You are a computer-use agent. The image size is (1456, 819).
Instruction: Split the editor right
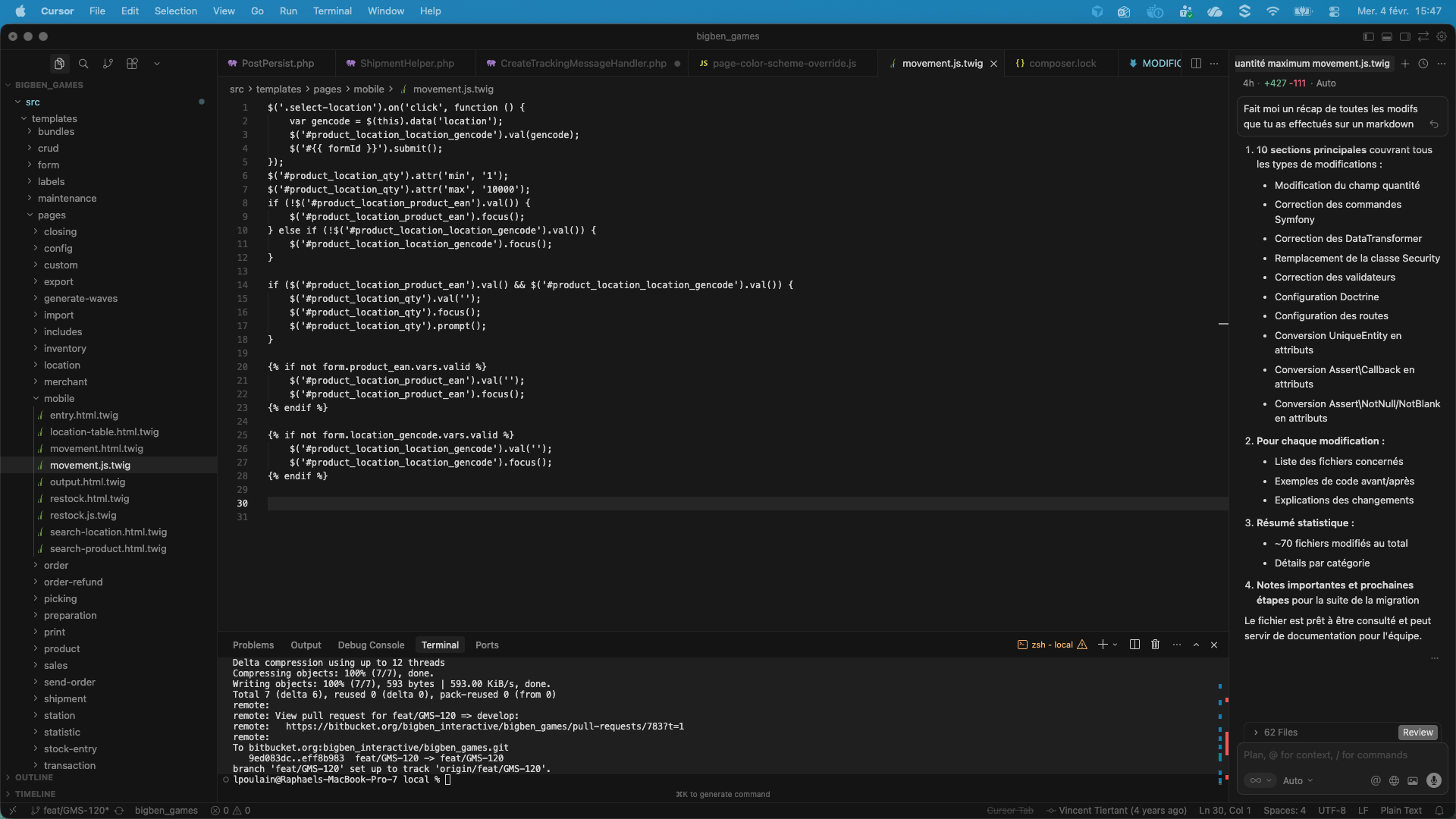pyautogui.click(x=1196, y=64)
